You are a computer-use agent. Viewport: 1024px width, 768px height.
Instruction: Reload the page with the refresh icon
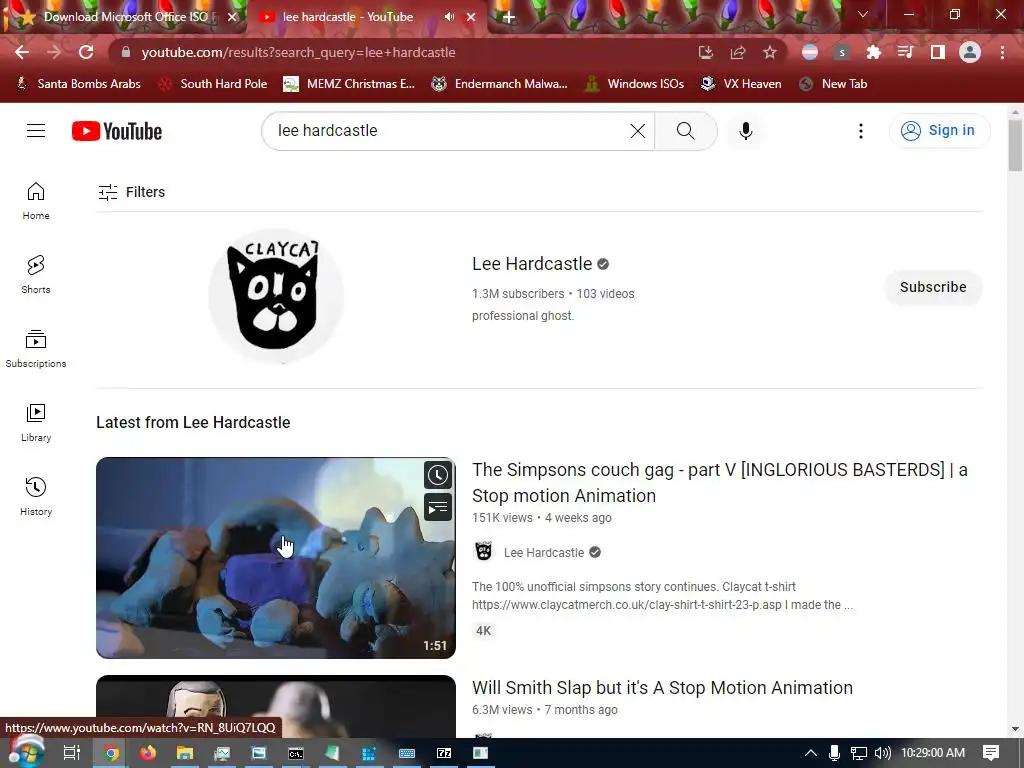[86, 52]
